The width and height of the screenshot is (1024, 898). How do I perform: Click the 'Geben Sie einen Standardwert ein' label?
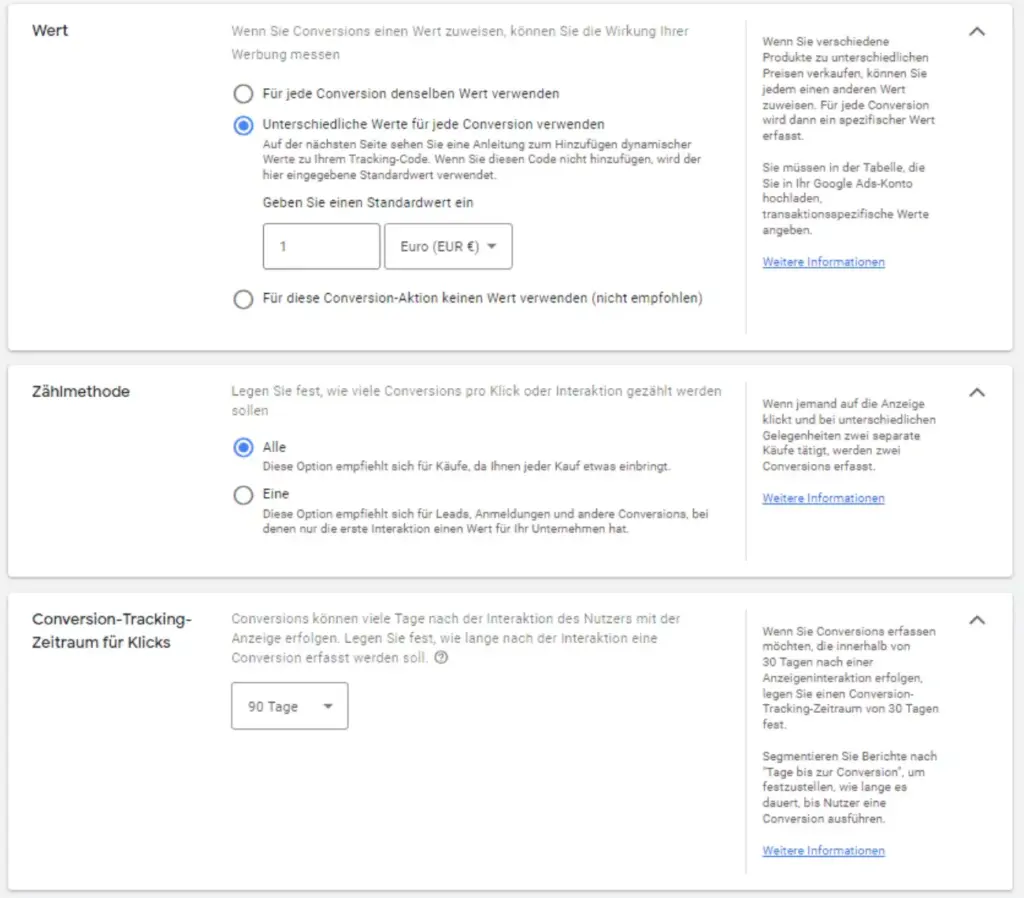[368, 202]
